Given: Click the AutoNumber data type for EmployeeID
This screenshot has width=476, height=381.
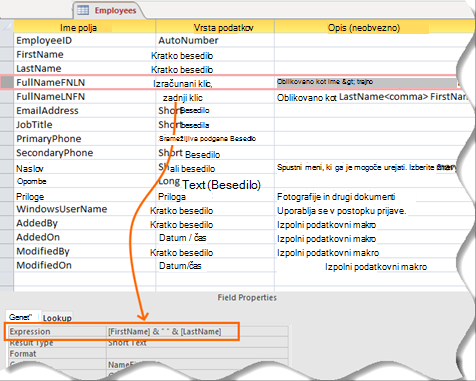Looking at the screenshot, I should click(215, 41).
